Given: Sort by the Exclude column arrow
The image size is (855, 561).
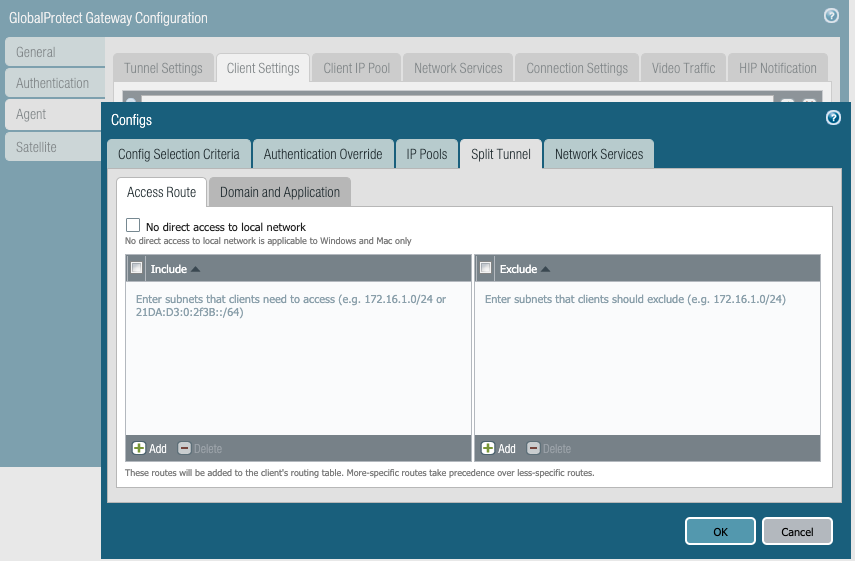Looking at the screenshot, I should click(545, 269).
